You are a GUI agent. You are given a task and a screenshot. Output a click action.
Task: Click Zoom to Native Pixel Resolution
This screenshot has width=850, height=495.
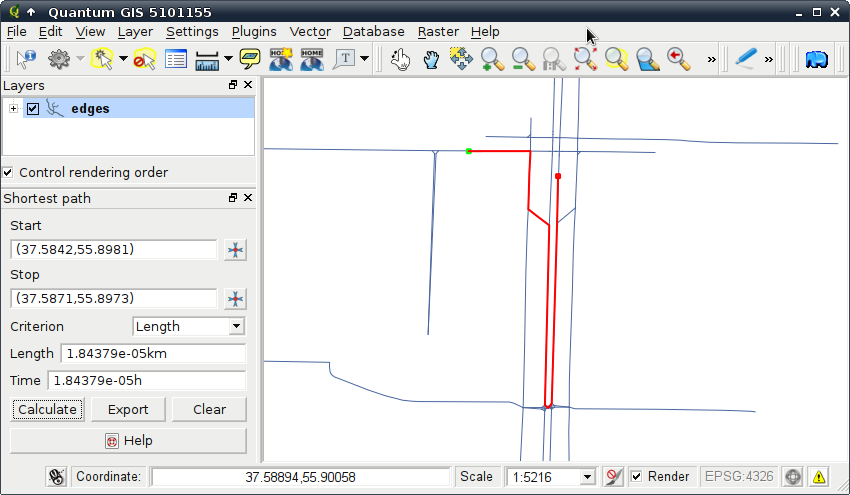tap(554, 59)
